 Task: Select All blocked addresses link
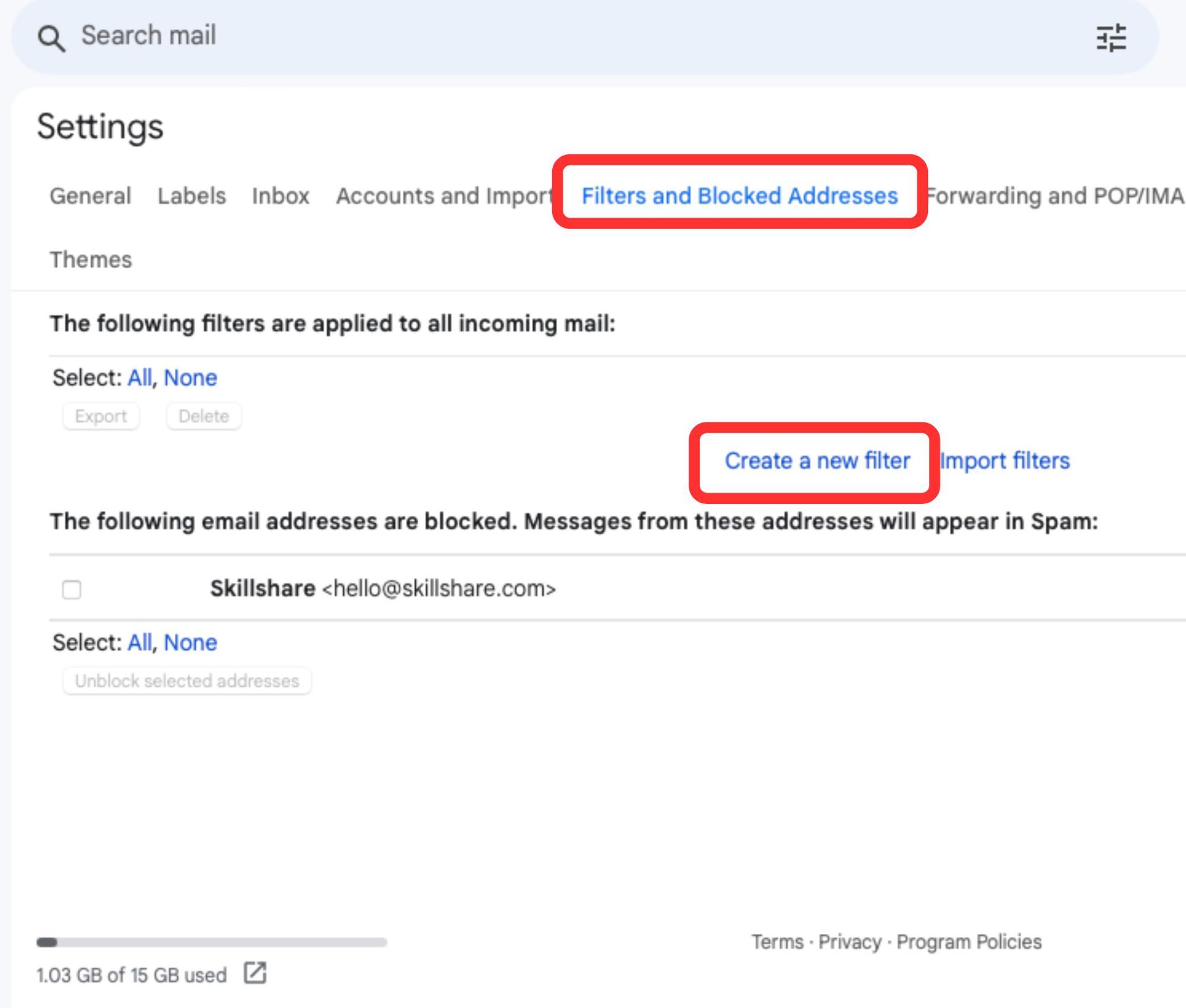(140, 642)
